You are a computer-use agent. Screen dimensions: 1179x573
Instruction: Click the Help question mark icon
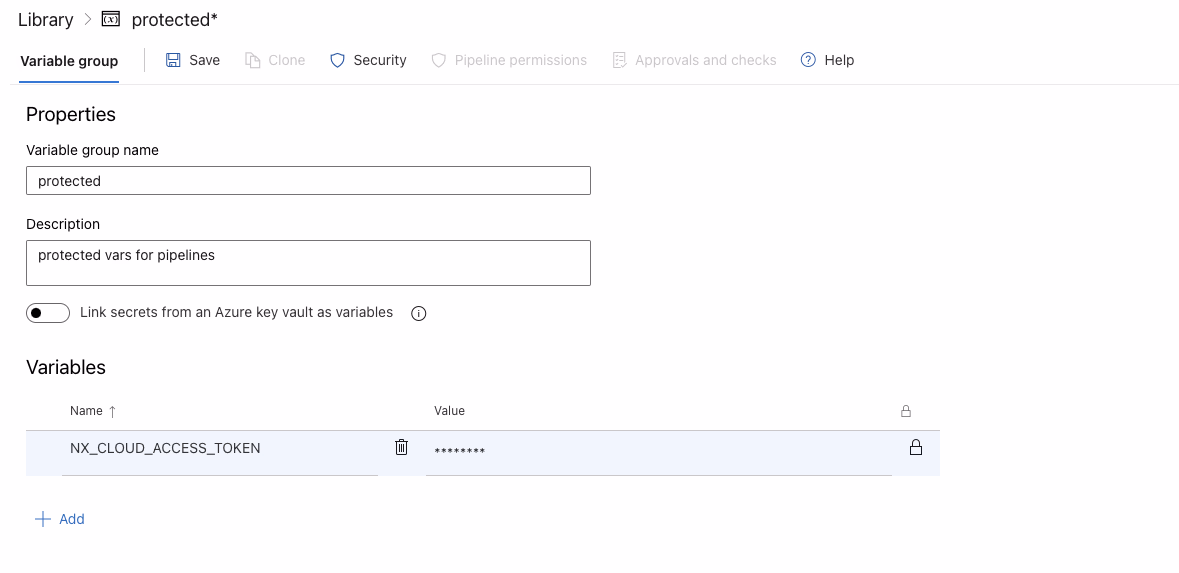click(x=808, y=60)
